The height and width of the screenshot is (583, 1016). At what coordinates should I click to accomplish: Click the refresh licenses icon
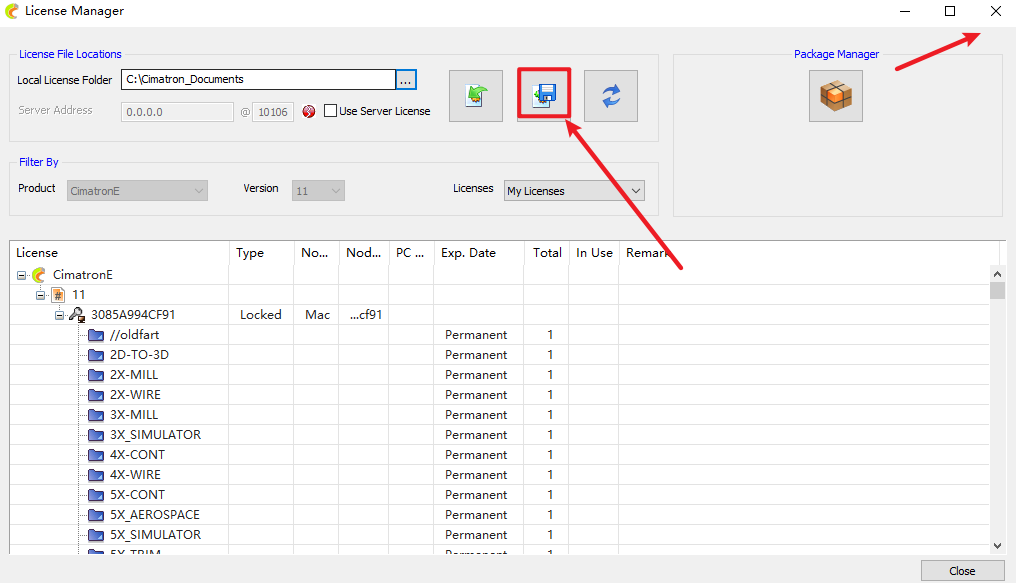click(x=610, y=96)
